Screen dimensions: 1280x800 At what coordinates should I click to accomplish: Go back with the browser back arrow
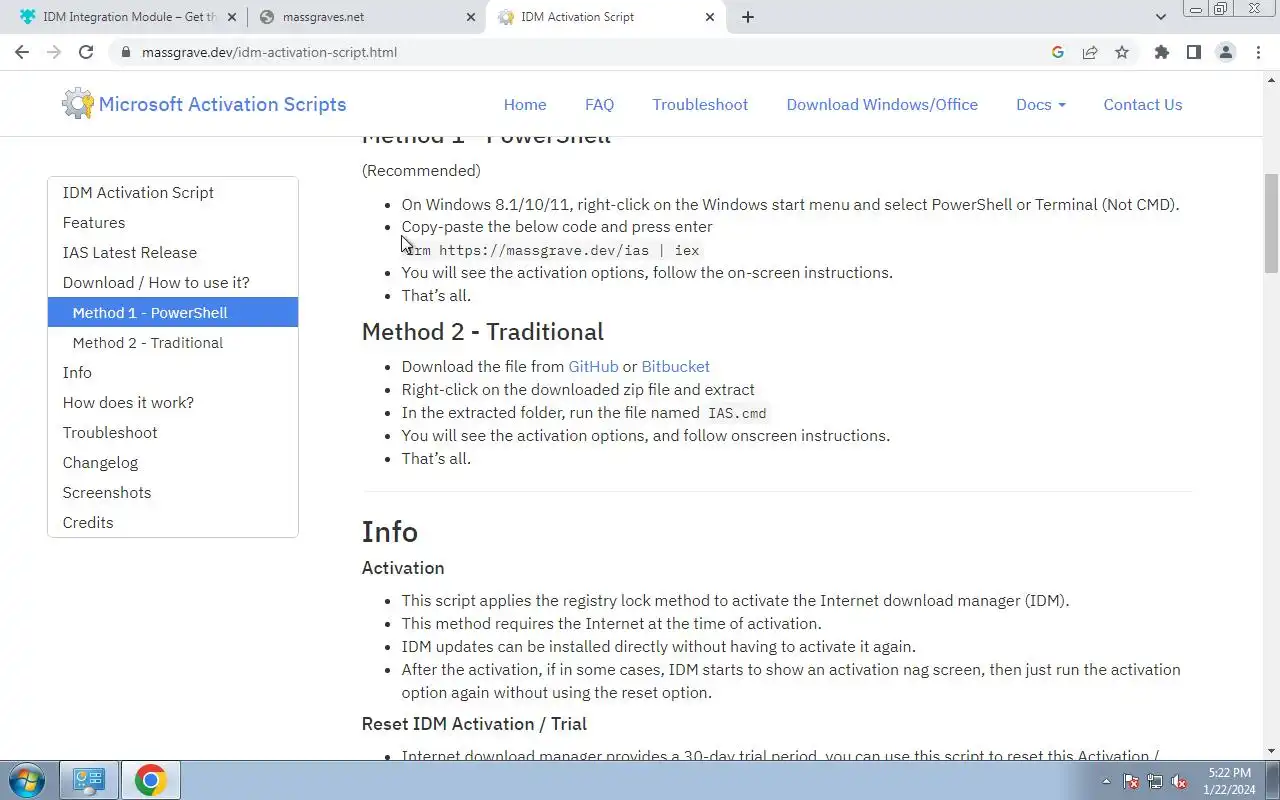(22, 52)
